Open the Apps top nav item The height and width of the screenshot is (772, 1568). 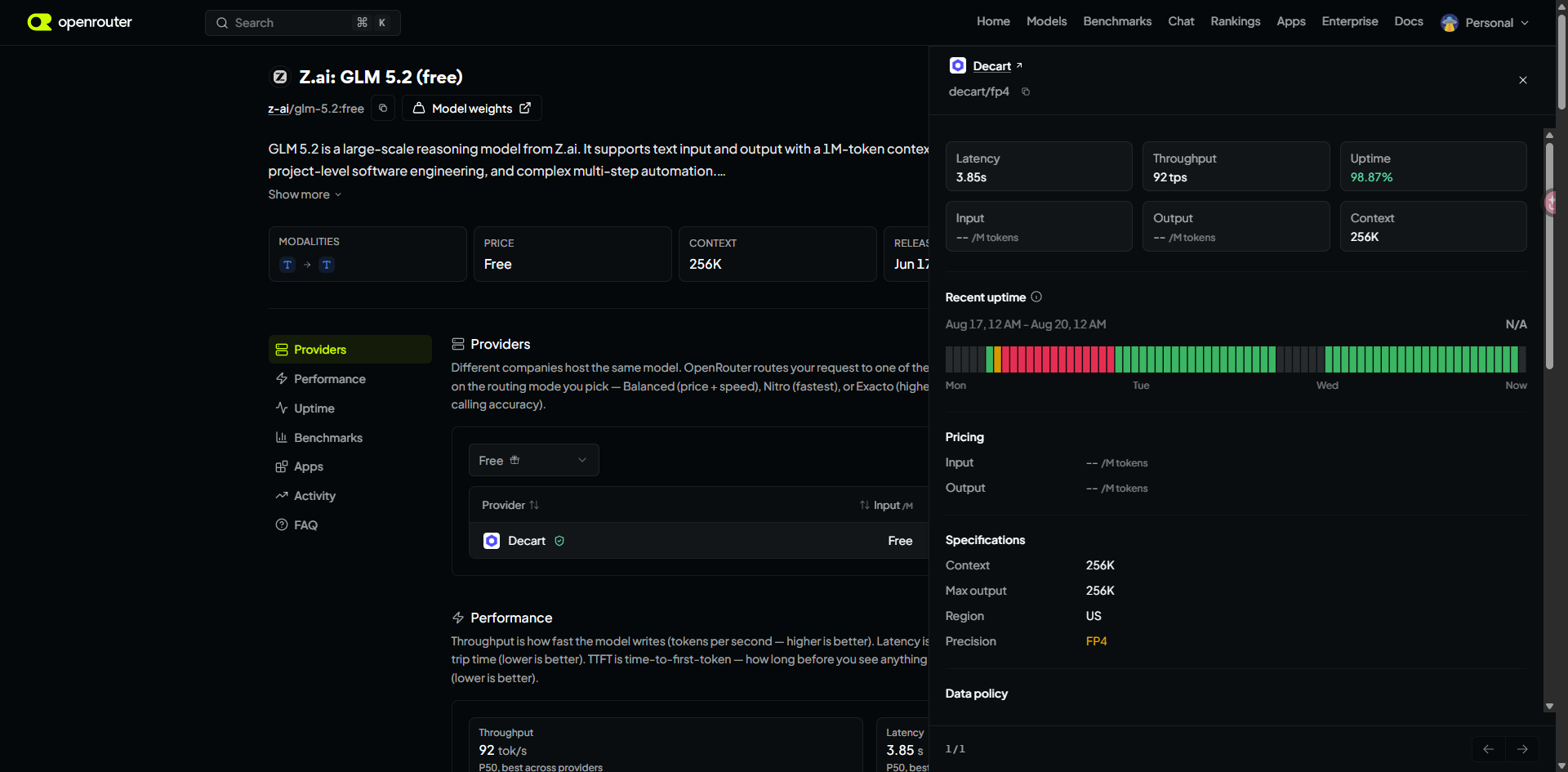point(1291,21)
